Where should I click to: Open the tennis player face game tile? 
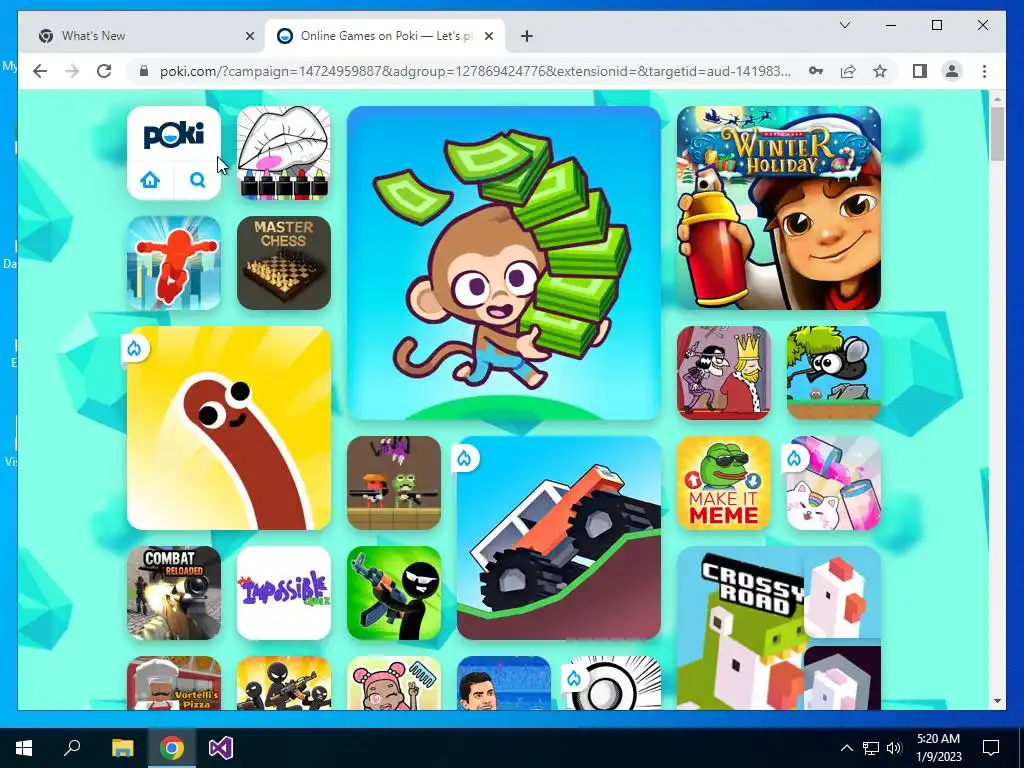tap(504, 683)
